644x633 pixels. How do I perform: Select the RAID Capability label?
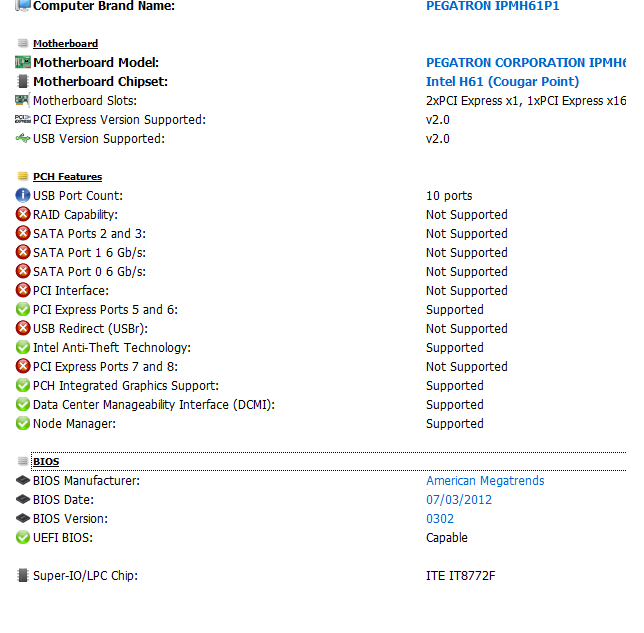pos(75,215)
